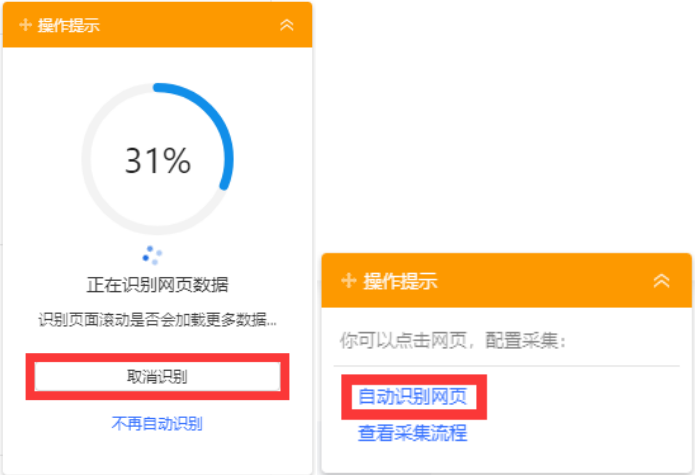Open the 不再自动识别 link
695x475 pixels.
point(157,424)
